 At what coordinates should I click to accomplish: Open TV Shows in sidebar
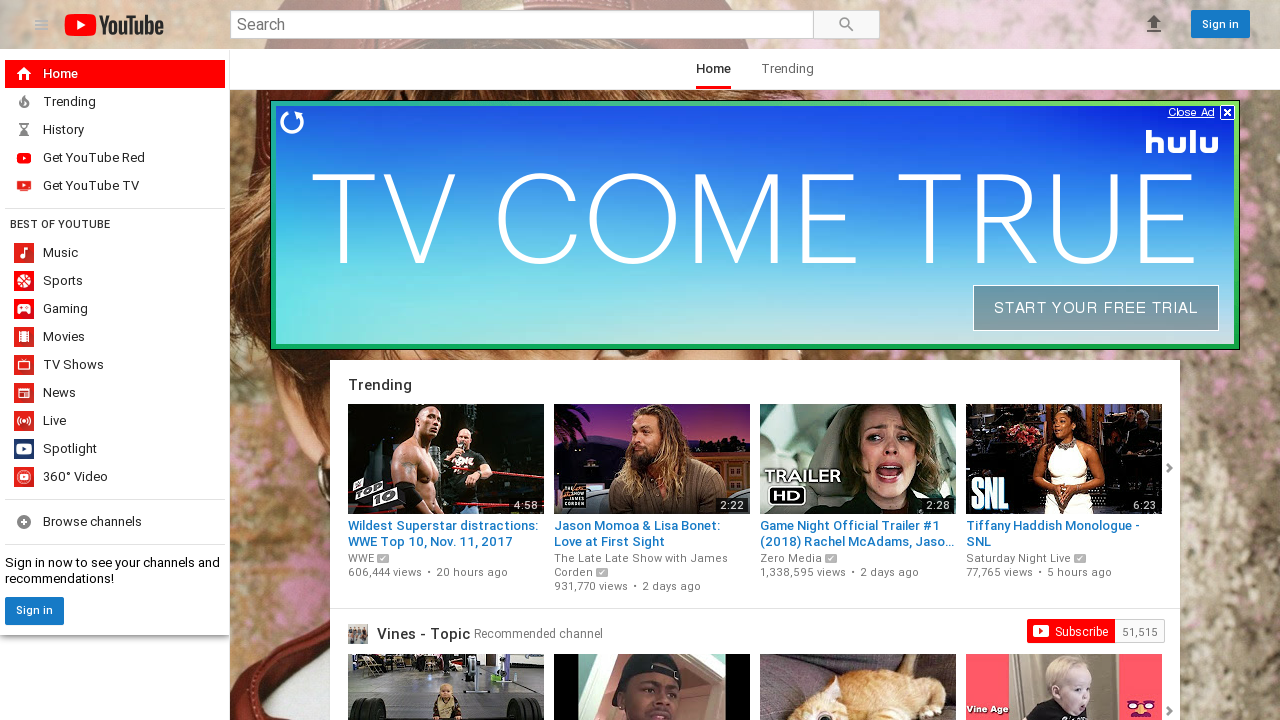(115, 365)
